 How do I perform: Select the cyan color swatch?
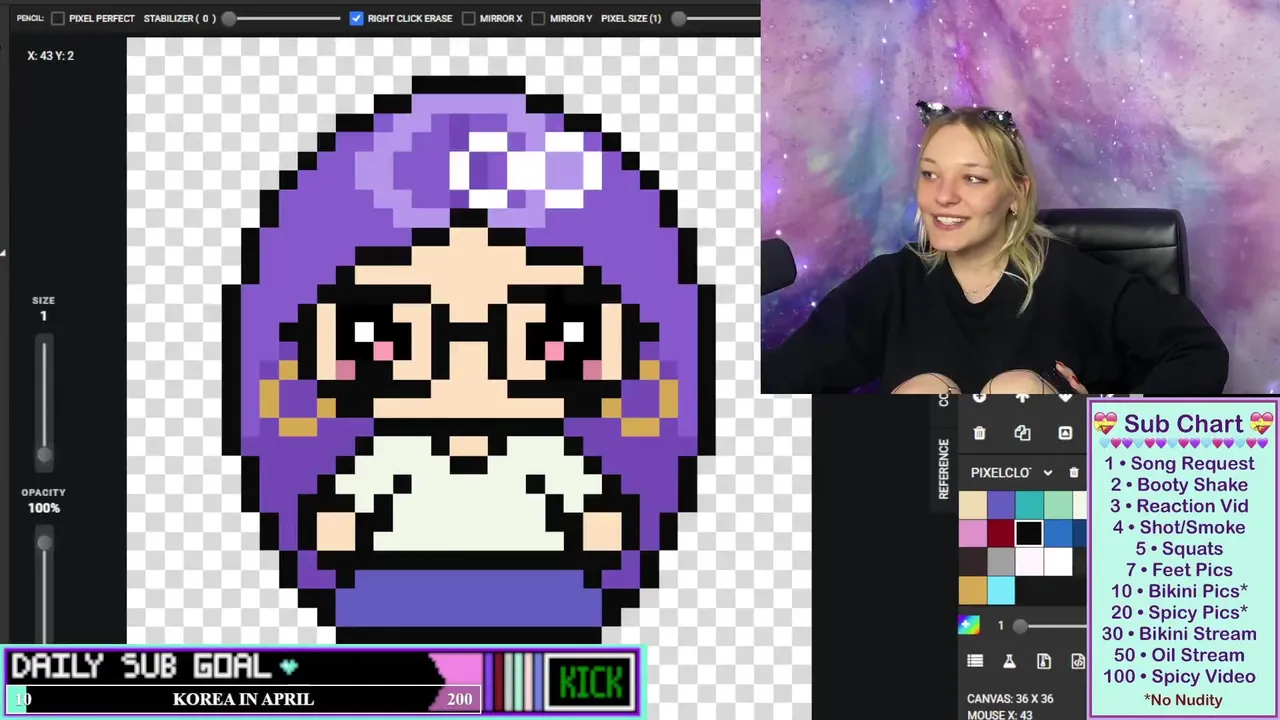click(x=1001, y=590)
